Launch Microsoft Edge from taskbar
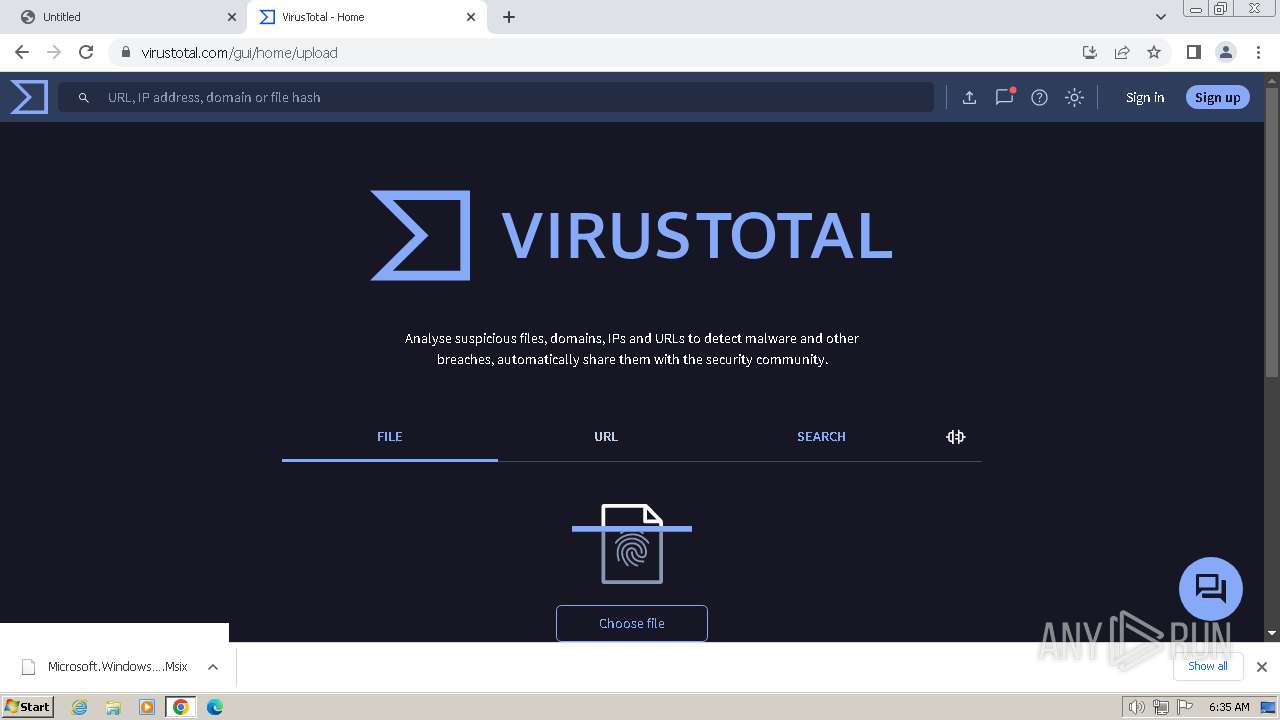1280x720 pixels. coord(215,707)
